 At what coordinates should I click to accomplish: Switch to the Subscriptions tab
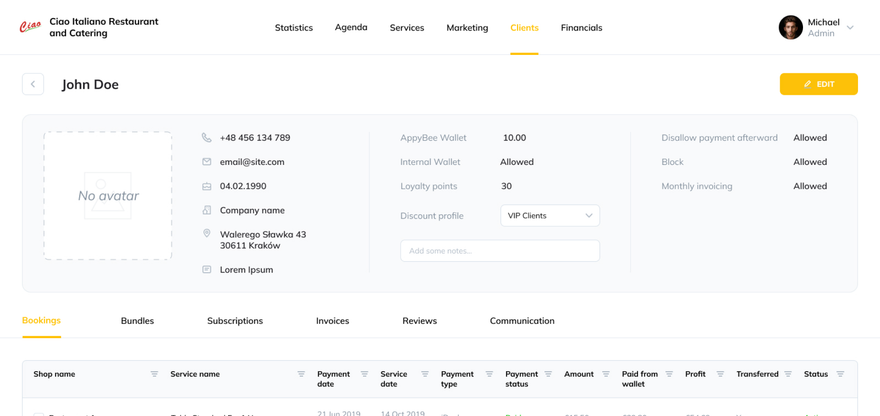click(x=235, y=321)
